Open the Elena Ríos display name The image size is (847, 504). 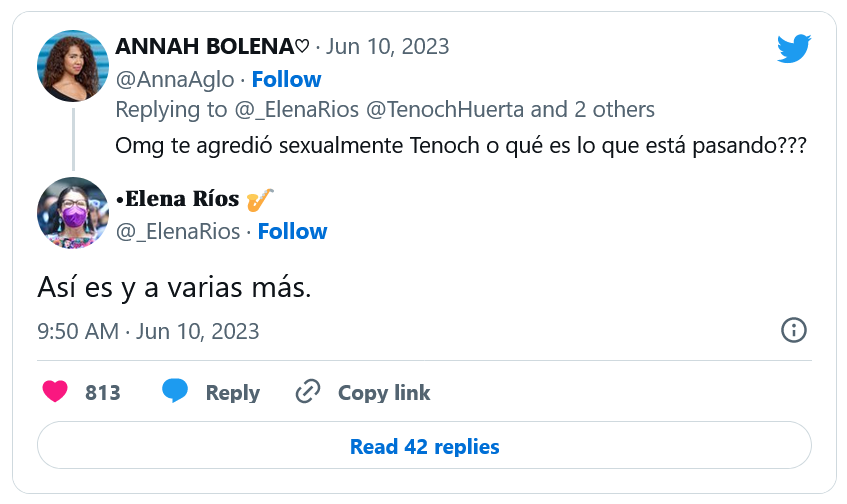point(180,199)
